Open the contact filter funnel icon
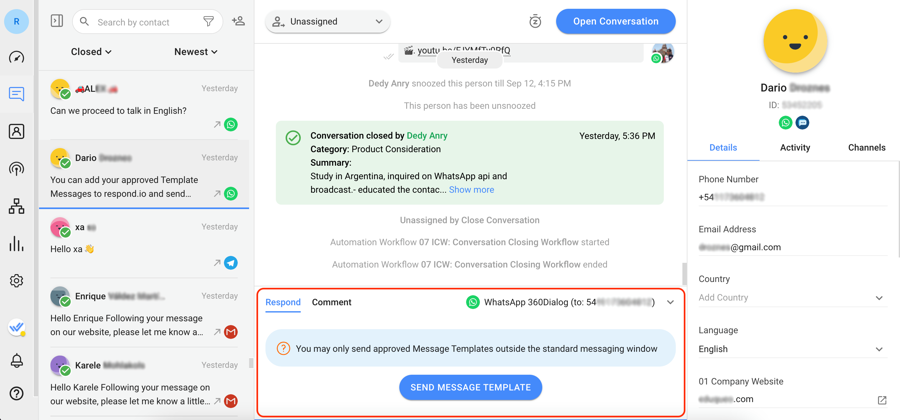The image size is (900, 420). pyautogui.click(x=209, y=21)
